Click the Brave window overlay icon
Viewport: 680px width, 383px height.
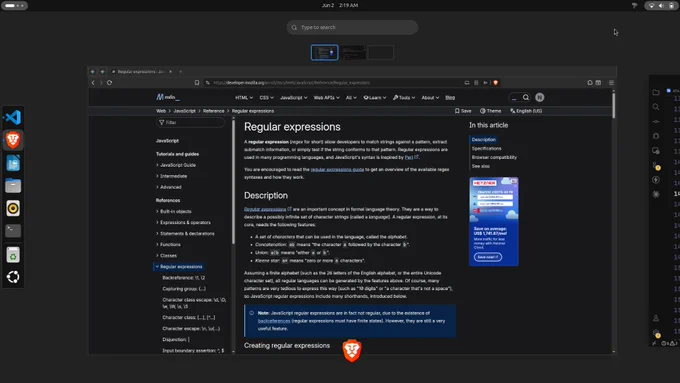[352, 350]
